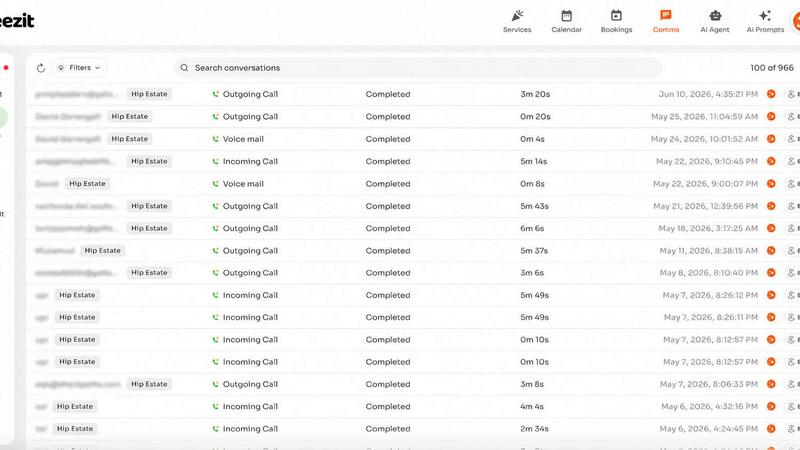Open the Calendar tab
Screen dimensions: 800x450
566,22
